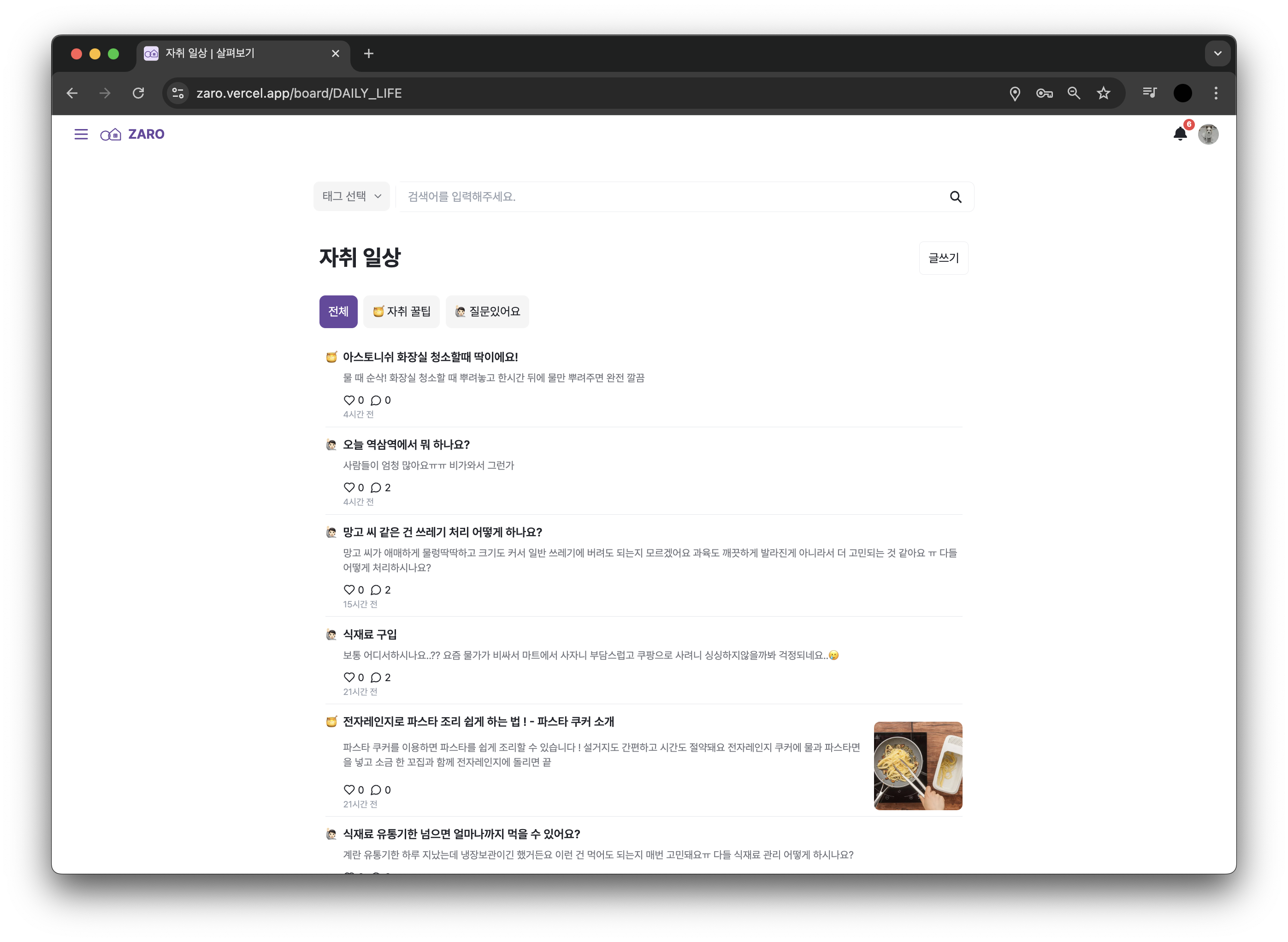The image size is (1288, 942).
Task: Open the hamburger menu
Action: (81, 134)
